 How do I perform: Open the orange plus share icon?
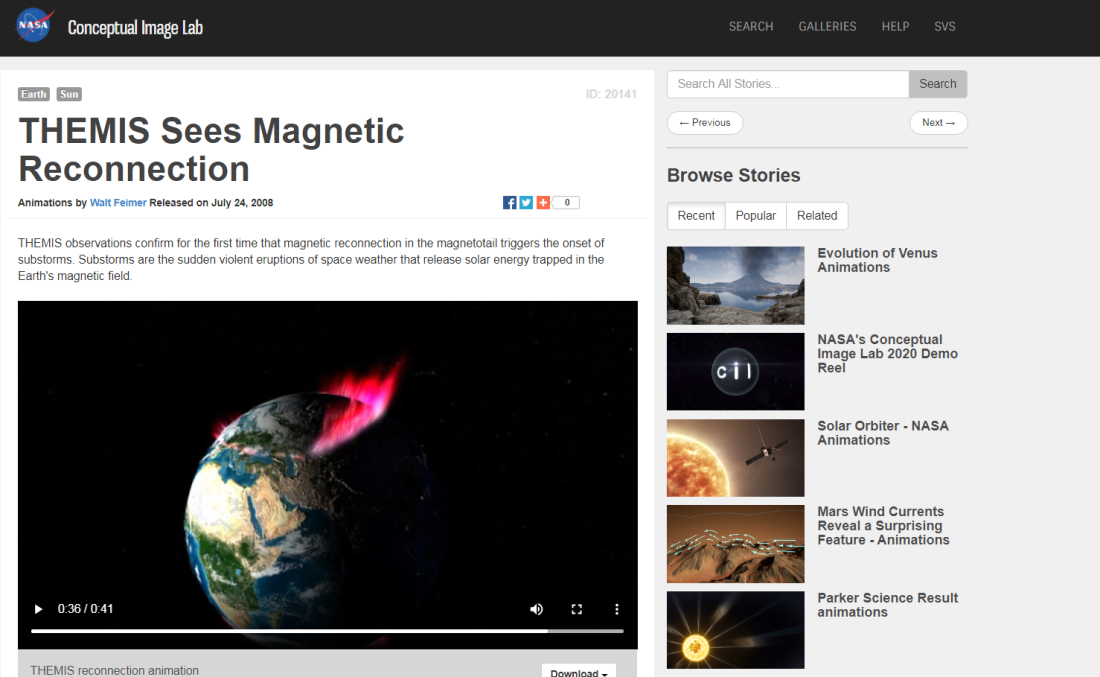coord(543,203)
